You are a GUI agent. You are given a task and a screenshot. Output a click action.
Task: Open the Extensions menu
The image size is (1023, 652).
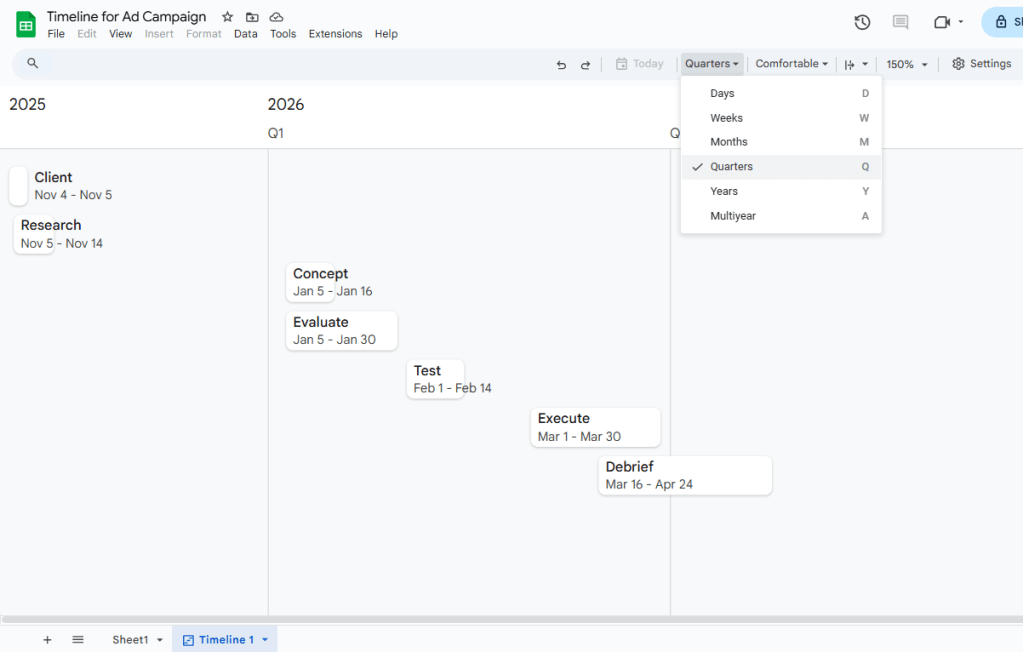(335, 33)
